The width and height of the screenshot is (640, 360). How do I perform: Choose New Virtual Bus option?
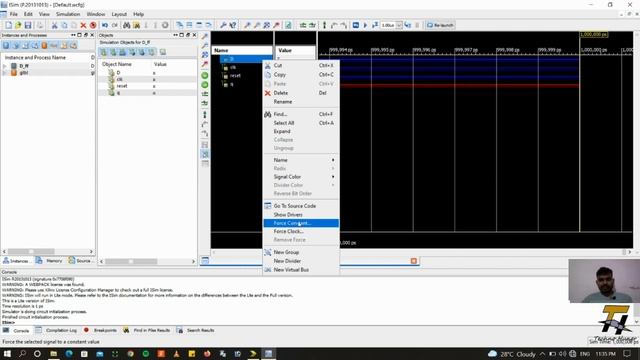[x=301, y=270]
